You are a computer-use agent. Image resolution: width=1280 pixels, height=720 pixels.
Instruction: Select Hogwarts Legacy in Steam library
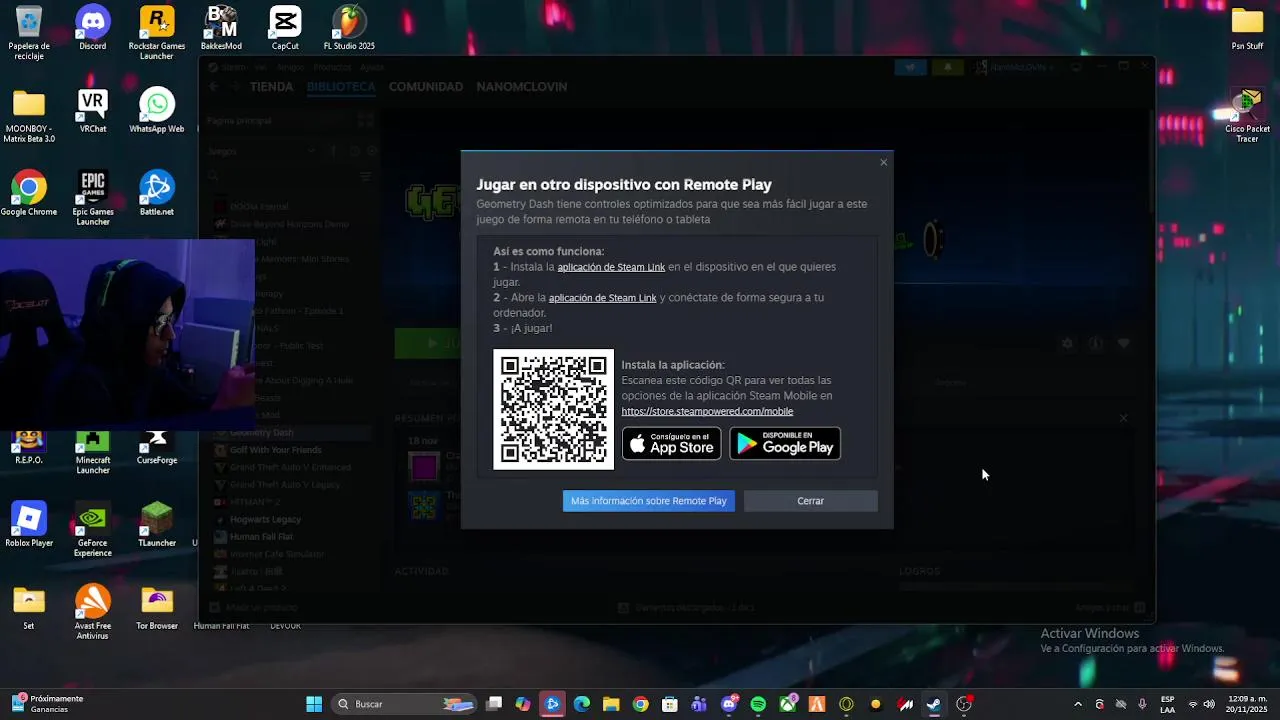[x=265, y=520]
